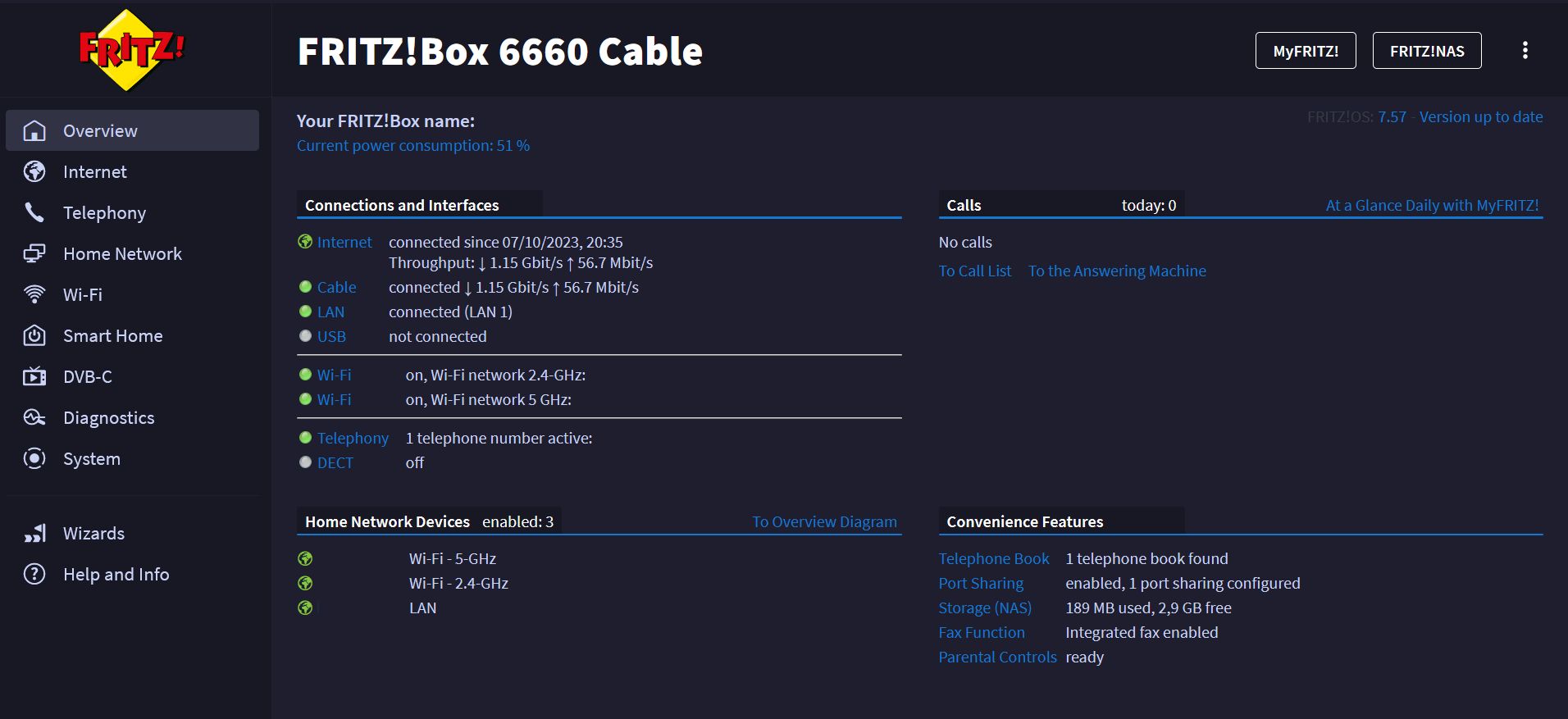Open Version up to date link
Screen dimensions: 1568x719
1481,116
